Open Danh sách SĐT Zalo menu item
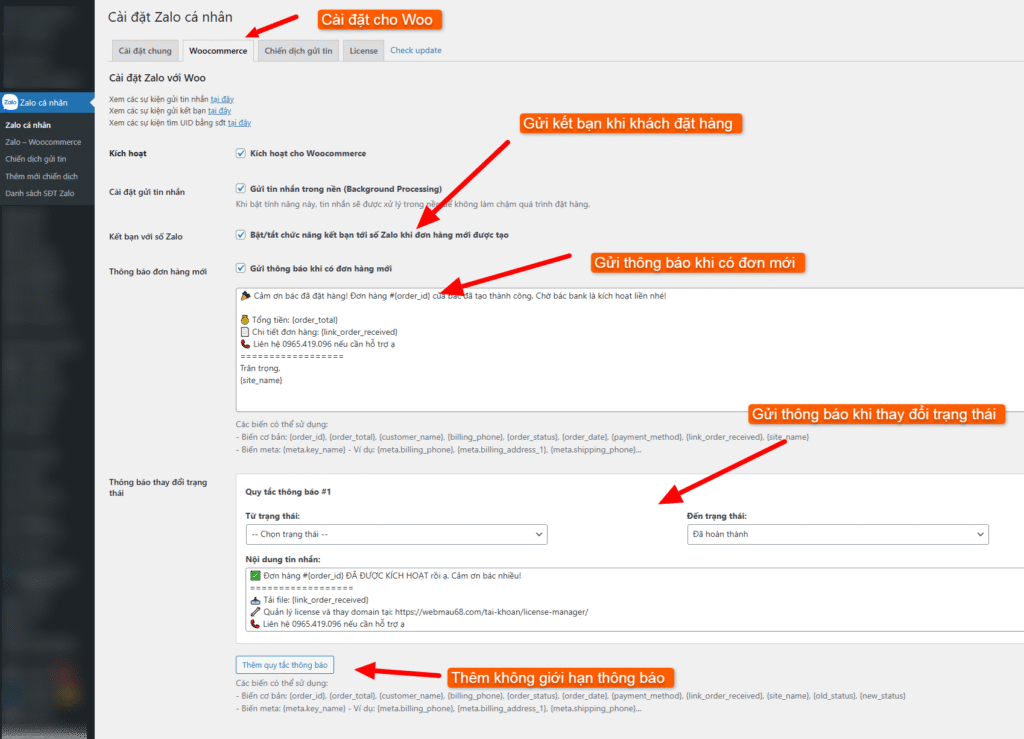1024x739 pixels. (x=40, y=193)
